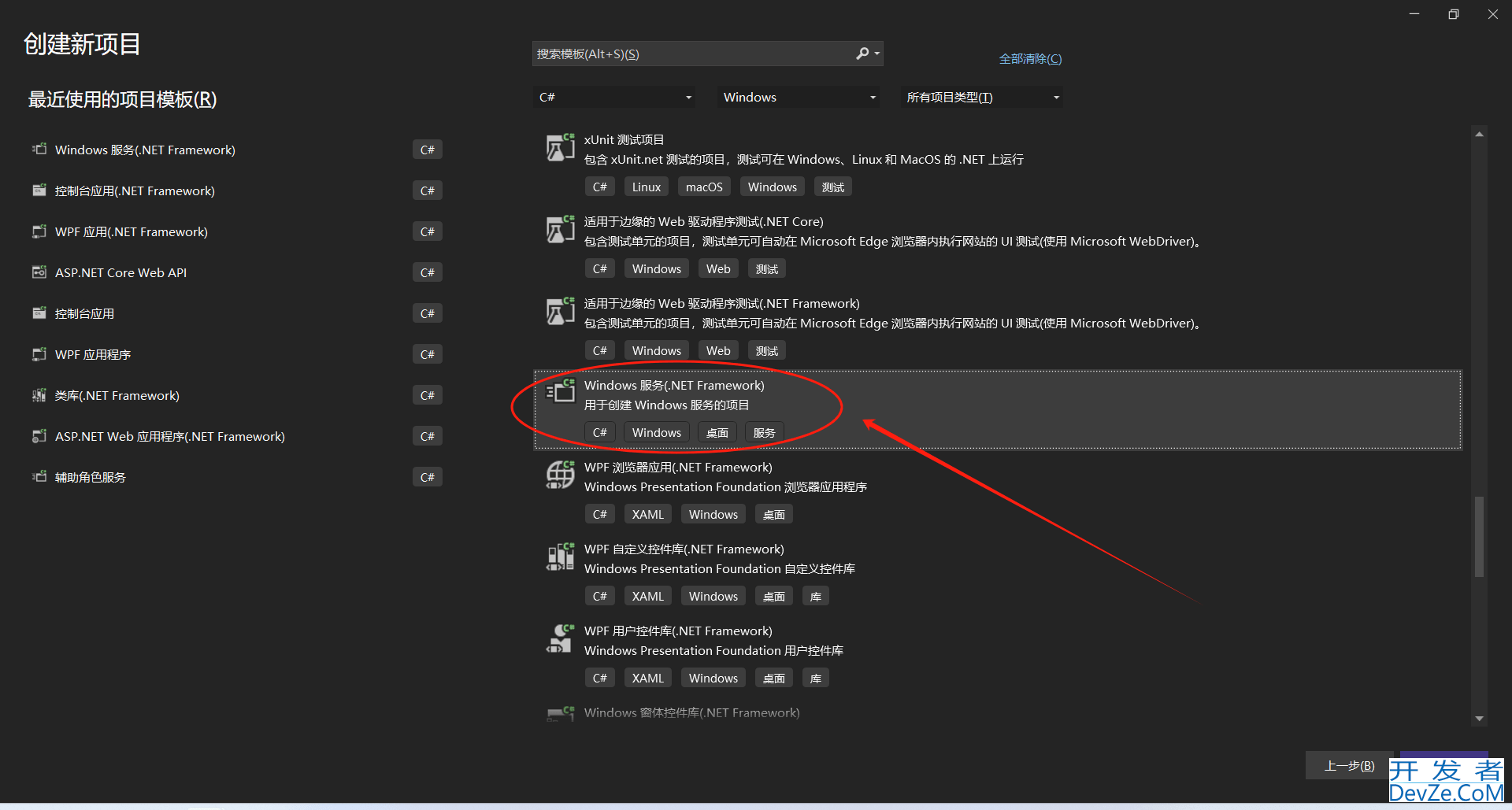Screen dimensions: 1512x810
Task: Click icon of recent 类库(.NET Framework) template
Action: (39, 394)
